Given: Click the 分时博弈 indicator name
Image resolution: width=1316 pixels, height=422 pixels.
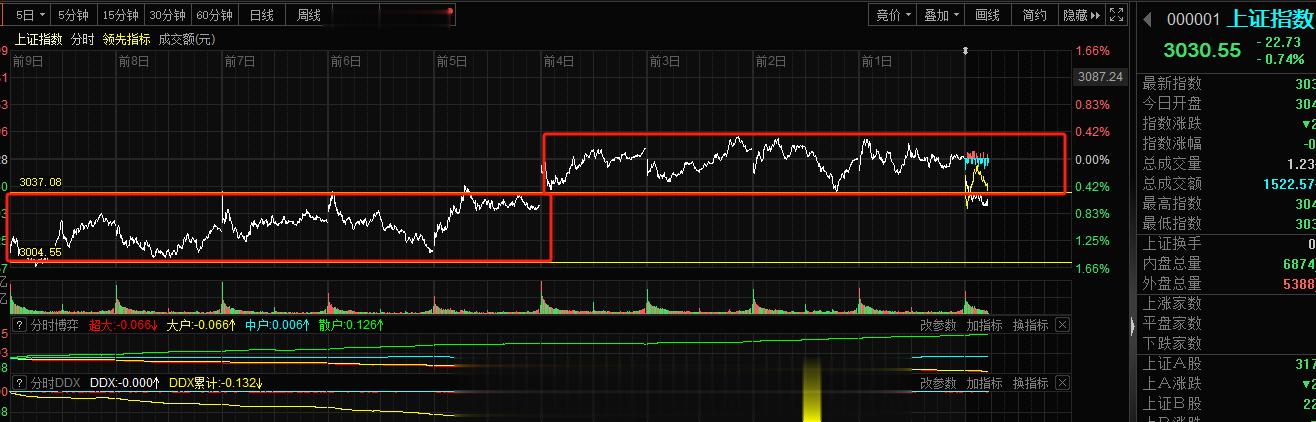Looking at the screenshot, I should point(55,325).
